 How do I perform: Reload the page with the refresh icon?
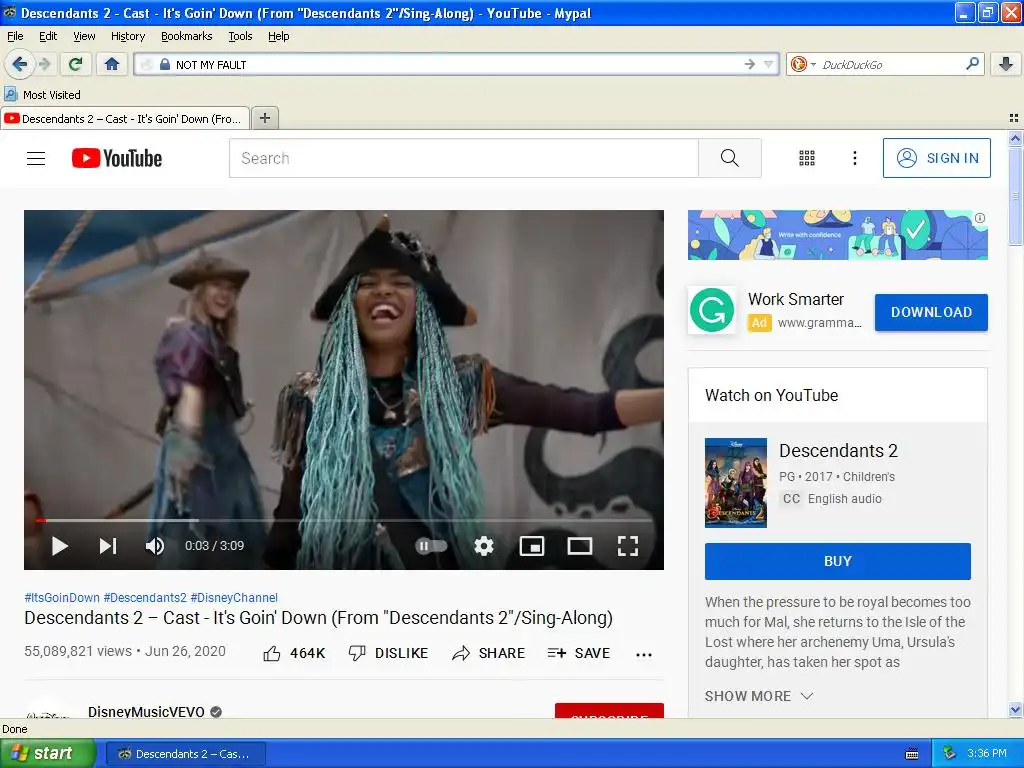[75, 64]
